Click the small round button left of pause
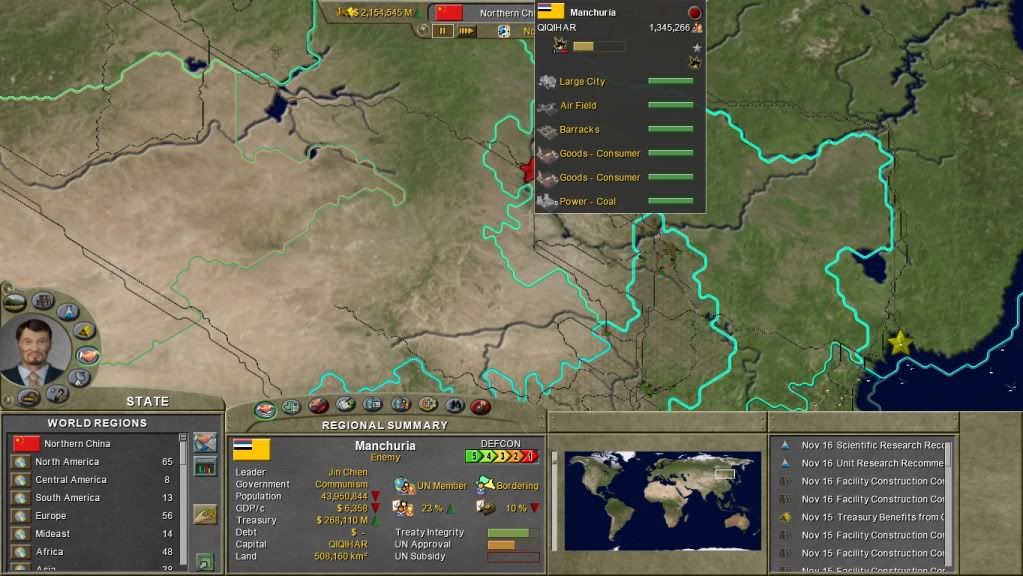The height and width of the screenshot is (576, 1023). point(423,30)
